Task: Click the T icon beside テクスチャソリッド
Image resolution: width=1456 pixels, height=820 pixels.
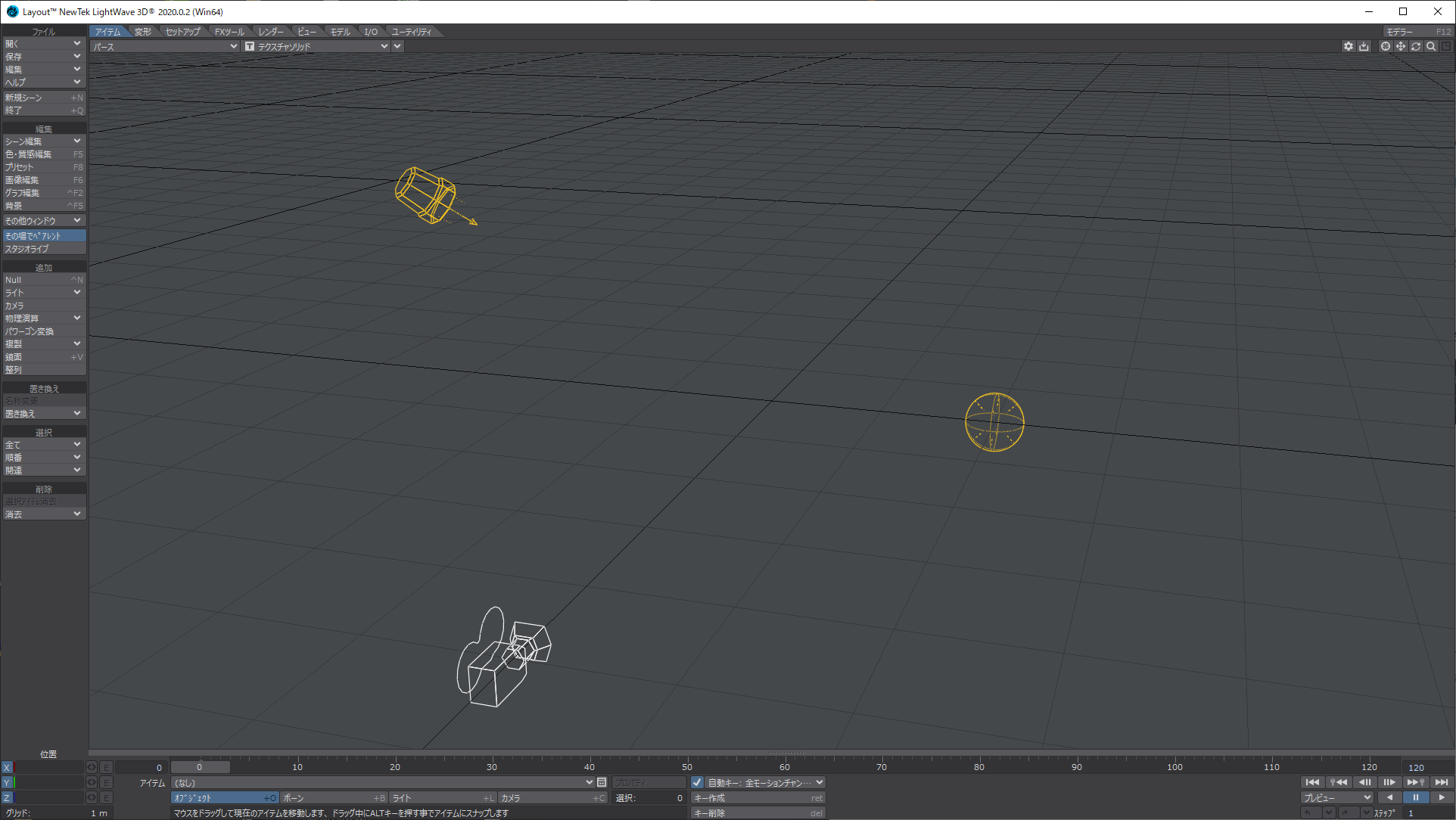Action: [x=250, y=46]
